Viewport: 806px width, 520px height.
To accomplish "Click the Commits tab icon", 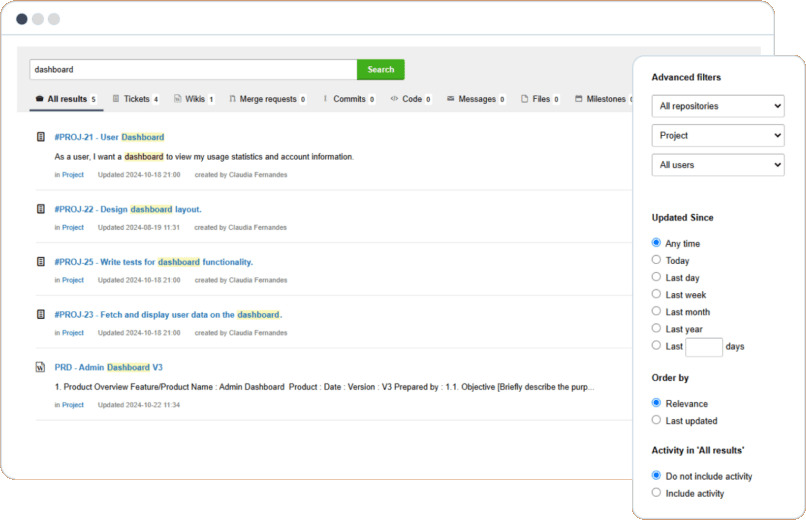I will (x=325, y=99).
